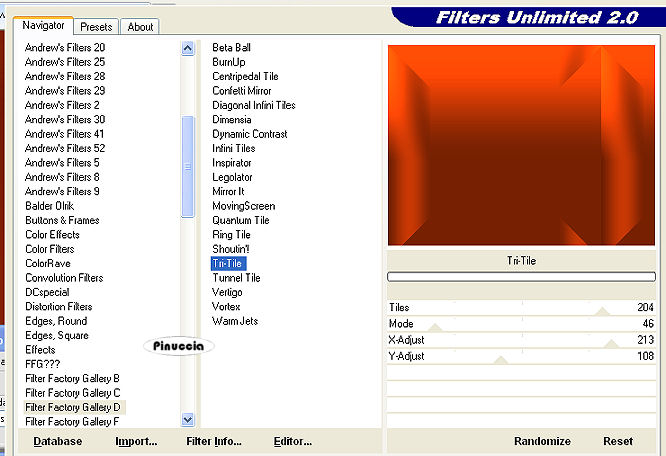Select Filter Factory Gallery D
Screen dimensions: 666x456
tap(73, 408)
